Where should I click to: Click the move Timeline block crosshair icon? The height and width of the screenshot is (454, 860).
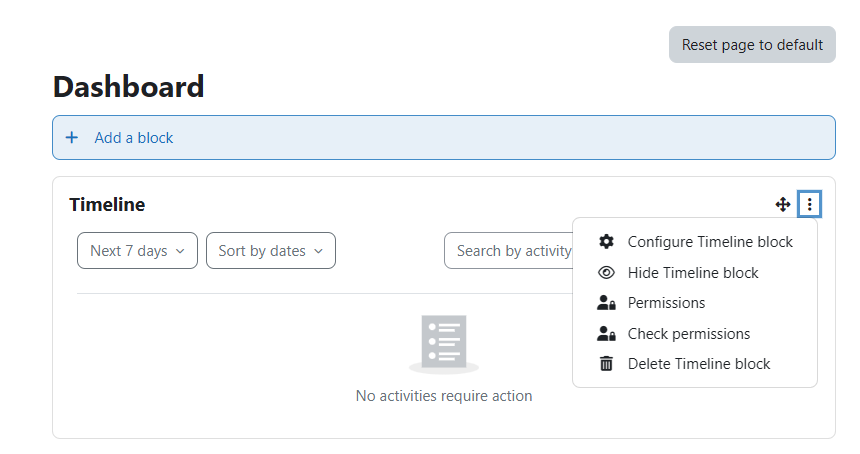click(x=783, y=205)
